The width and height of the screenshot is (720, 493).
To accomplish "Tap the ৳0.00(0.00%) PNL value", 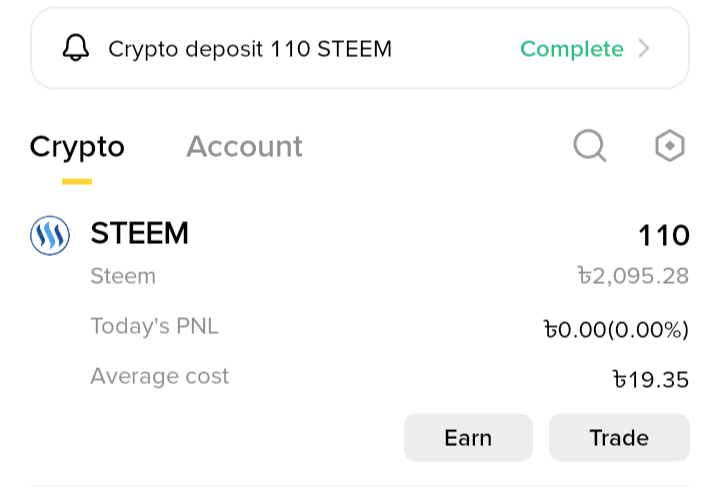I will click(616, 330).
